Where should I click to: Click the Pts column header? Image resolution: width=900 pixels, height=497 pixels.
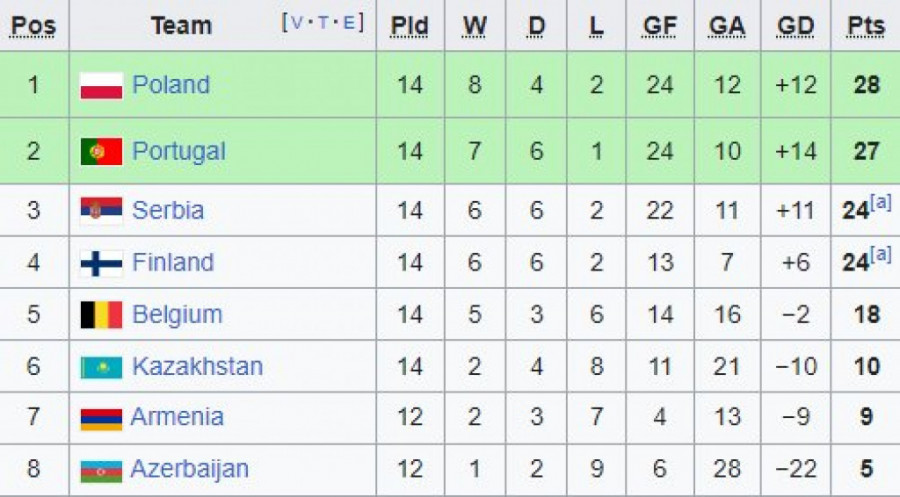pyautogui.click(x=865, y=26)
